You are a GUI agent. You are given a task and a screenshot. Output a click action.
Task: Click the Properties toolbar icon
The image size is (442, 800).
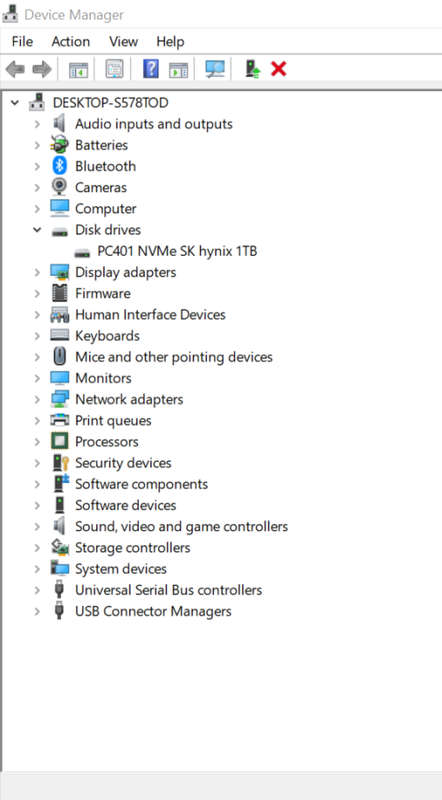114,69
